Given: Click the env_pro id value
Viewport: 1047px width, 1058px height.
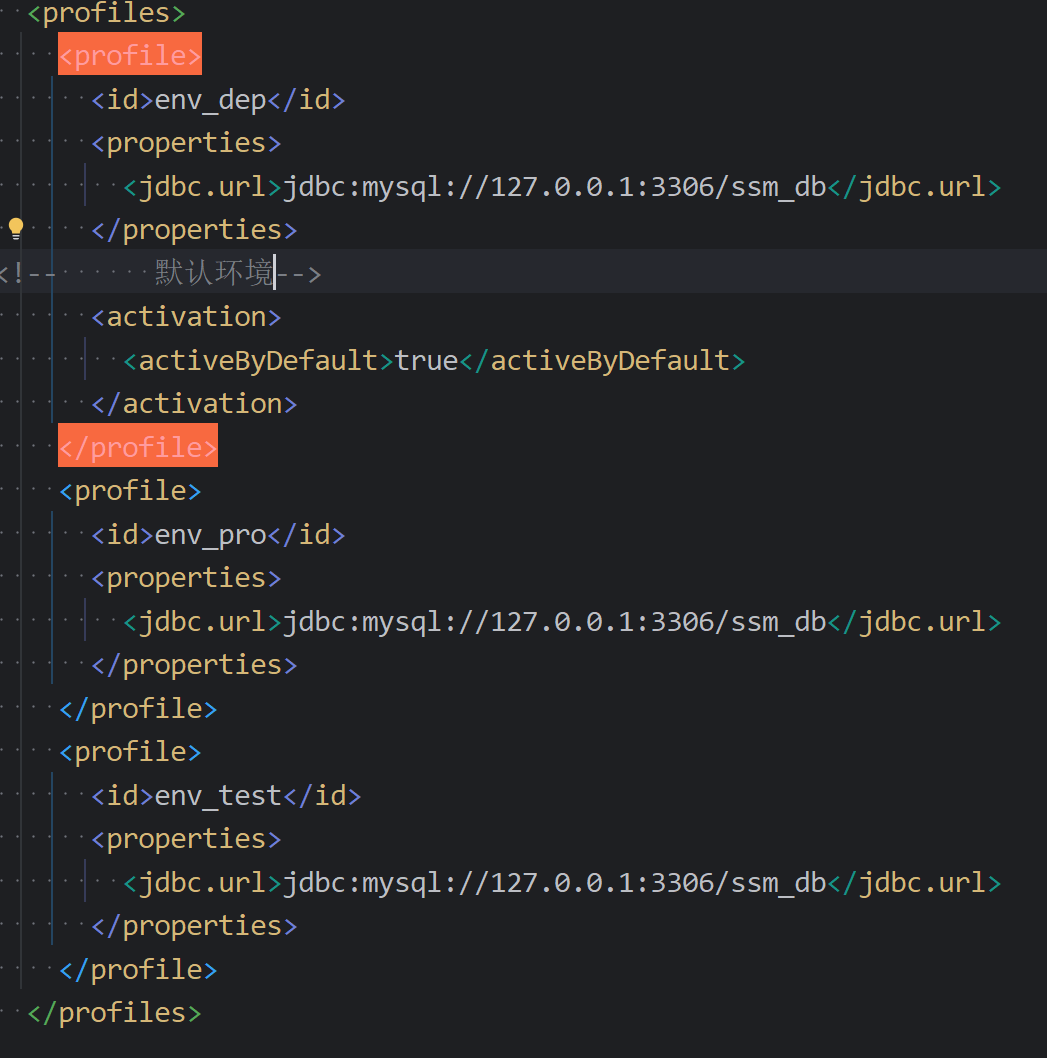Looking at the screenshot, I should click(x=210, y=535).
